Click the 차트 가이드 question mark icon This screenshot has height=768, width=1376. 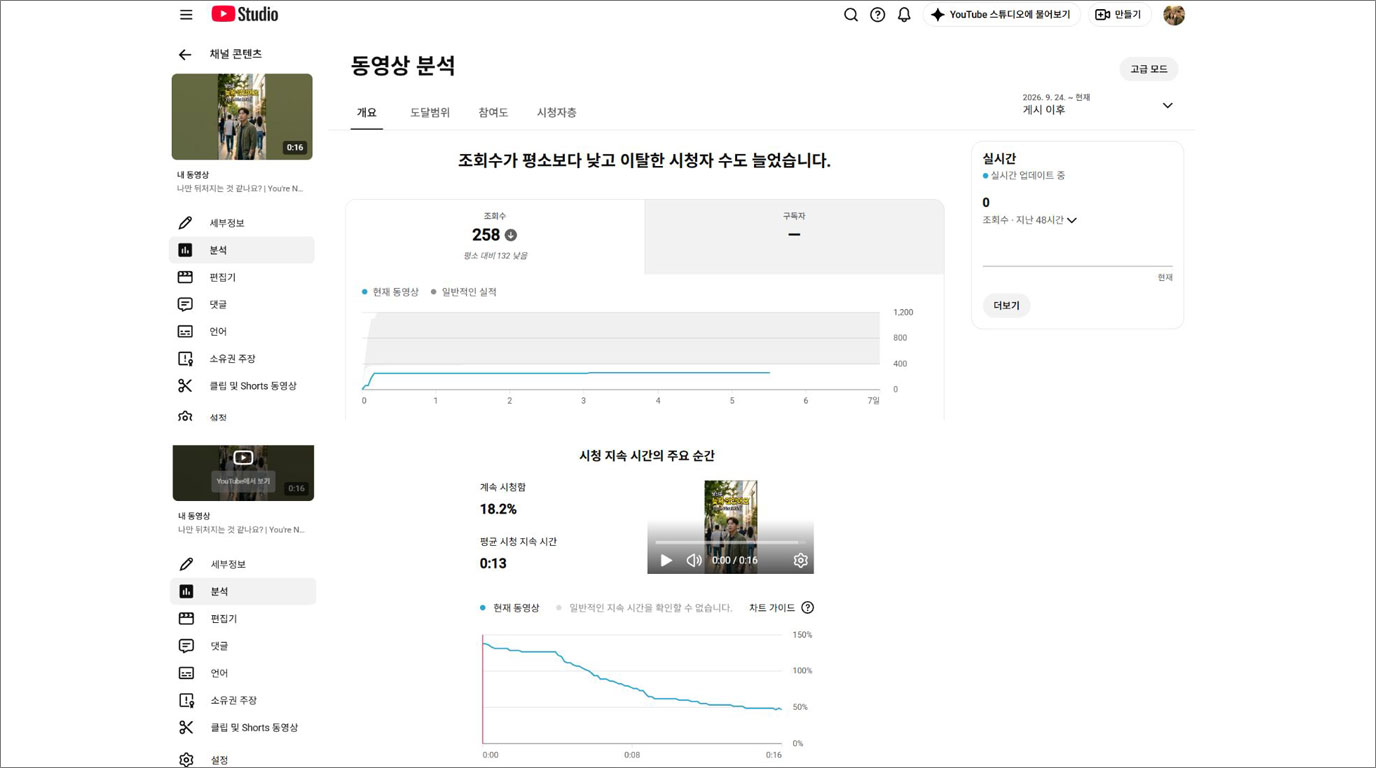tap(808, 608)
